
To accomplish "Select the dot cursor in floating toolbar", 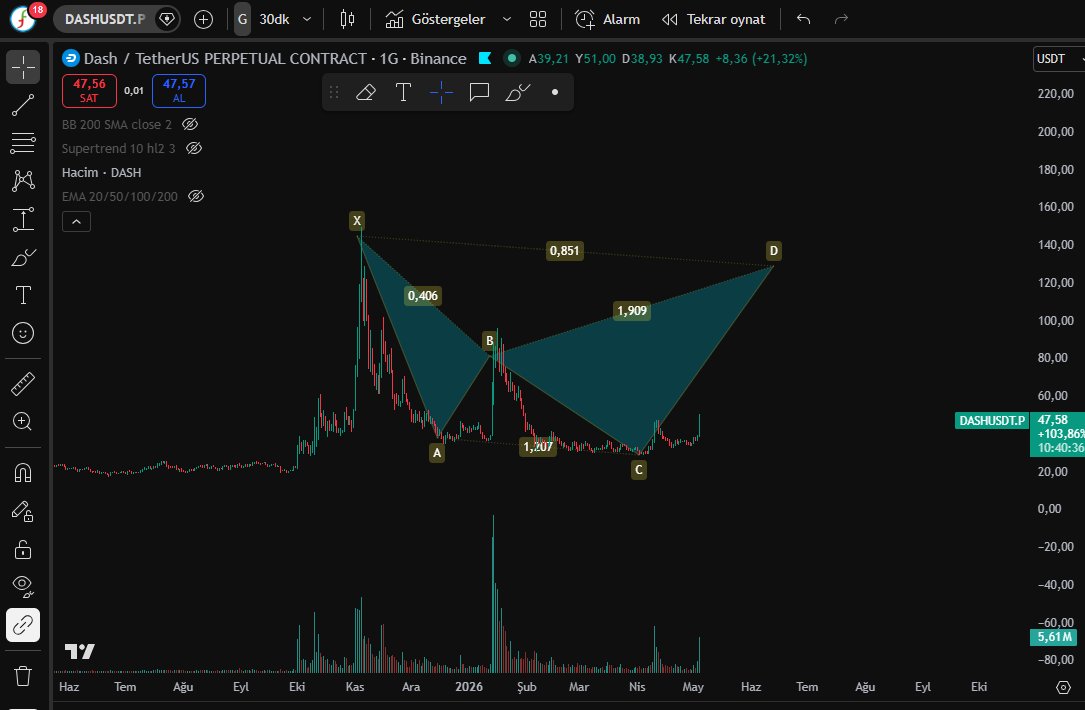I will (x=555, y=92).
